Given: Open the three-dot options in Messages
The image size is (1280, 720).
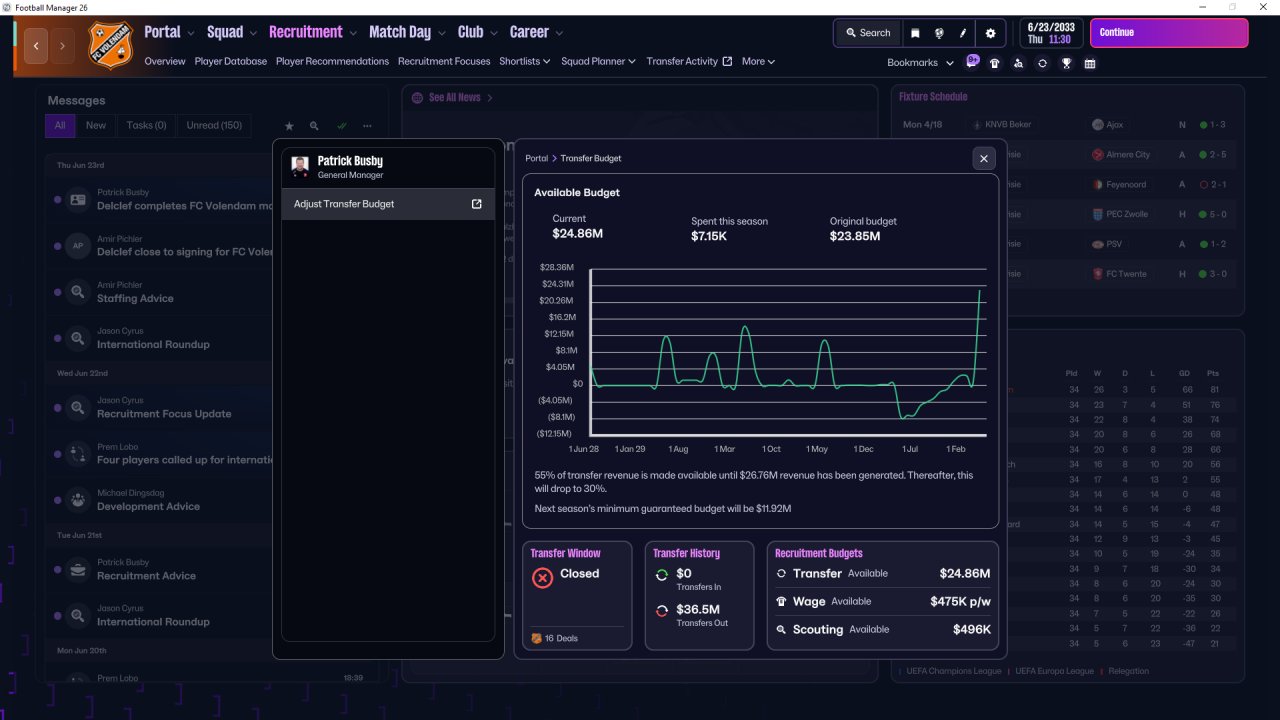Looking at the screenshot, I should pyautogui.click(x=367, y=126).
